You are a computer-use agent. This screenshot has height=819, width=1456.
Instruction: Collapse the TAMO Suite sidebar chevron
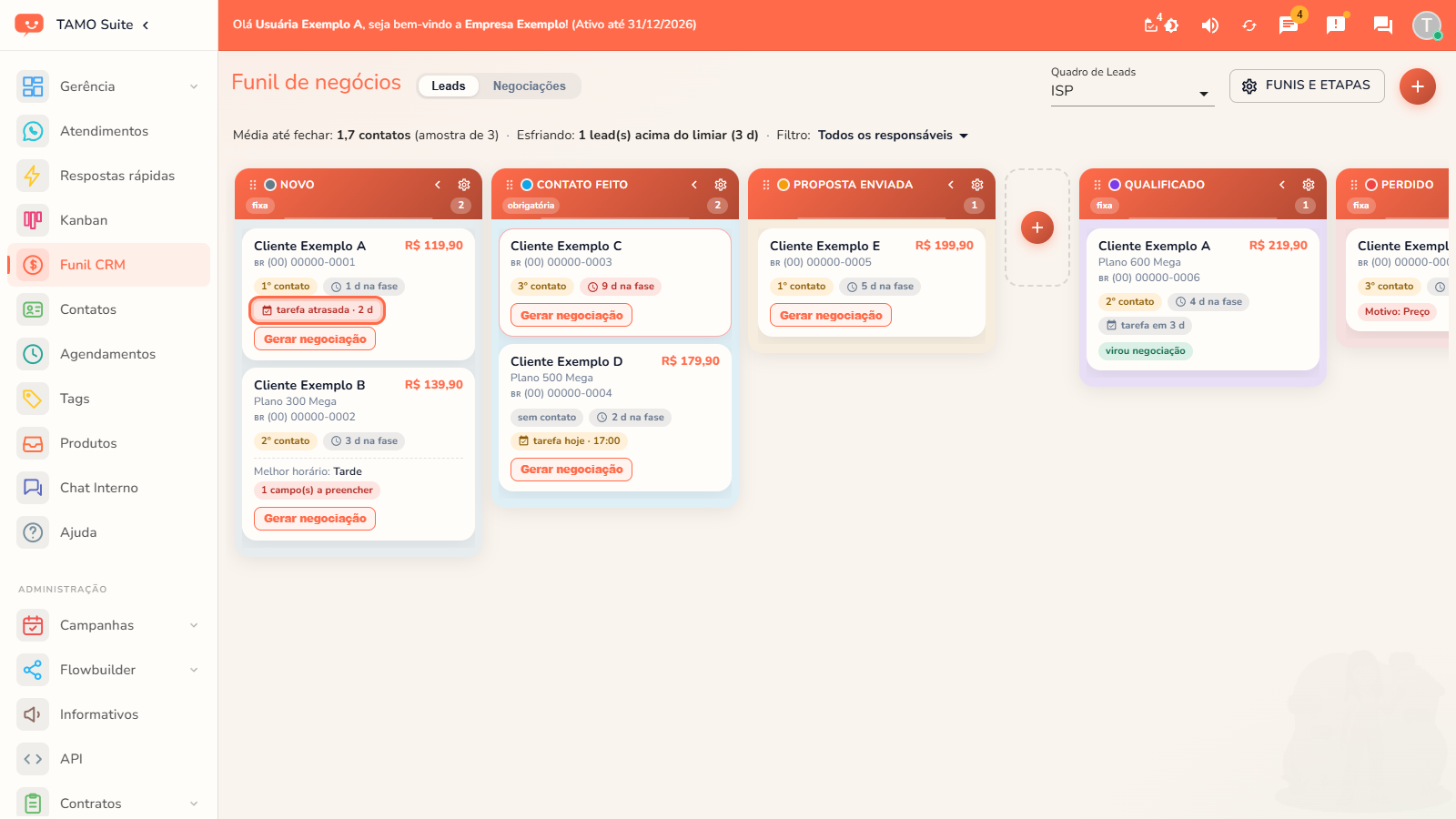pyautogui.click(x=146, y=25)
